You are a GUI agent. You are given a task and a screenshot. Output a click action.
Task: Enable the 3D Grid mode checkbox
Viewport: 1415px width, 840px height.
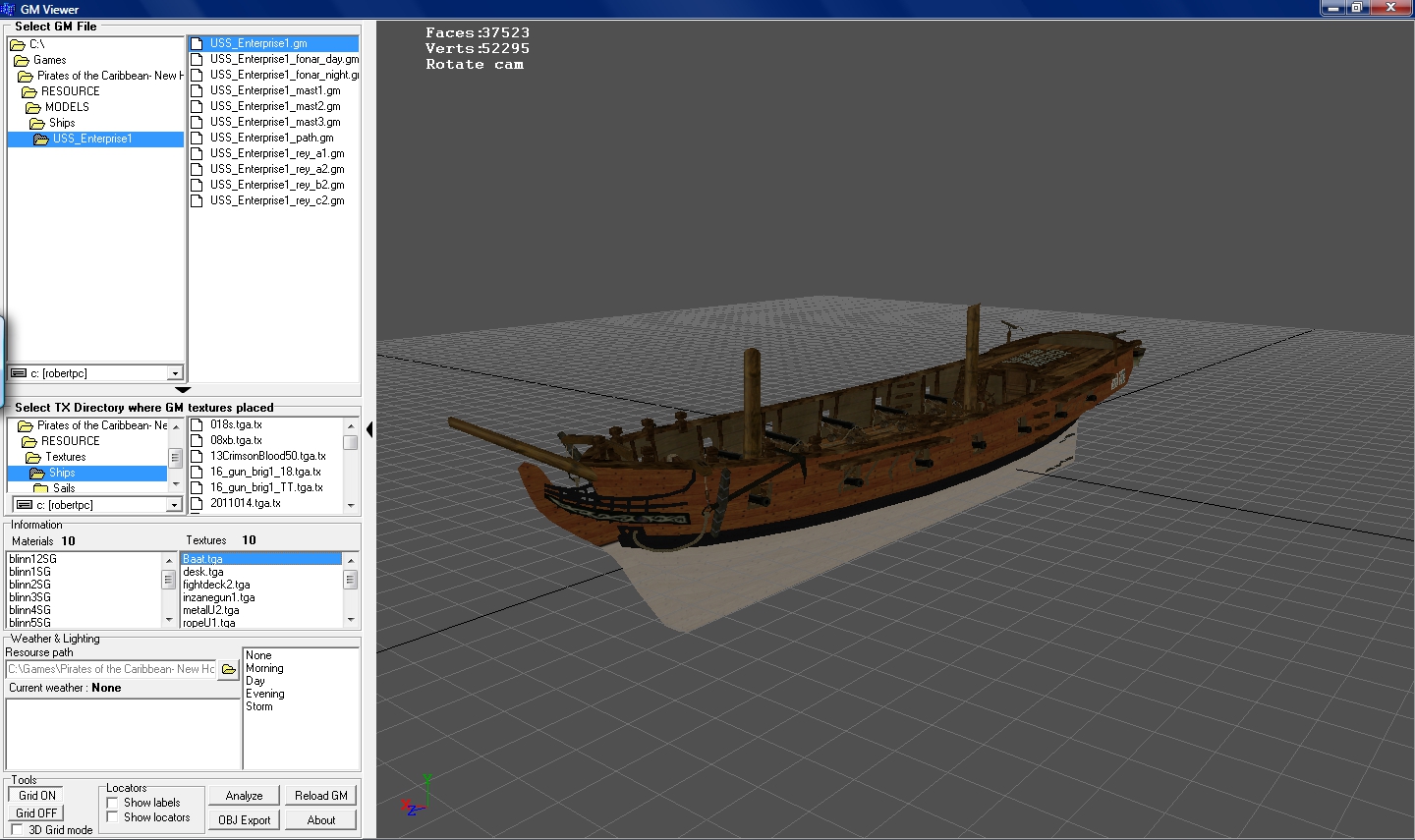[17, 830]
